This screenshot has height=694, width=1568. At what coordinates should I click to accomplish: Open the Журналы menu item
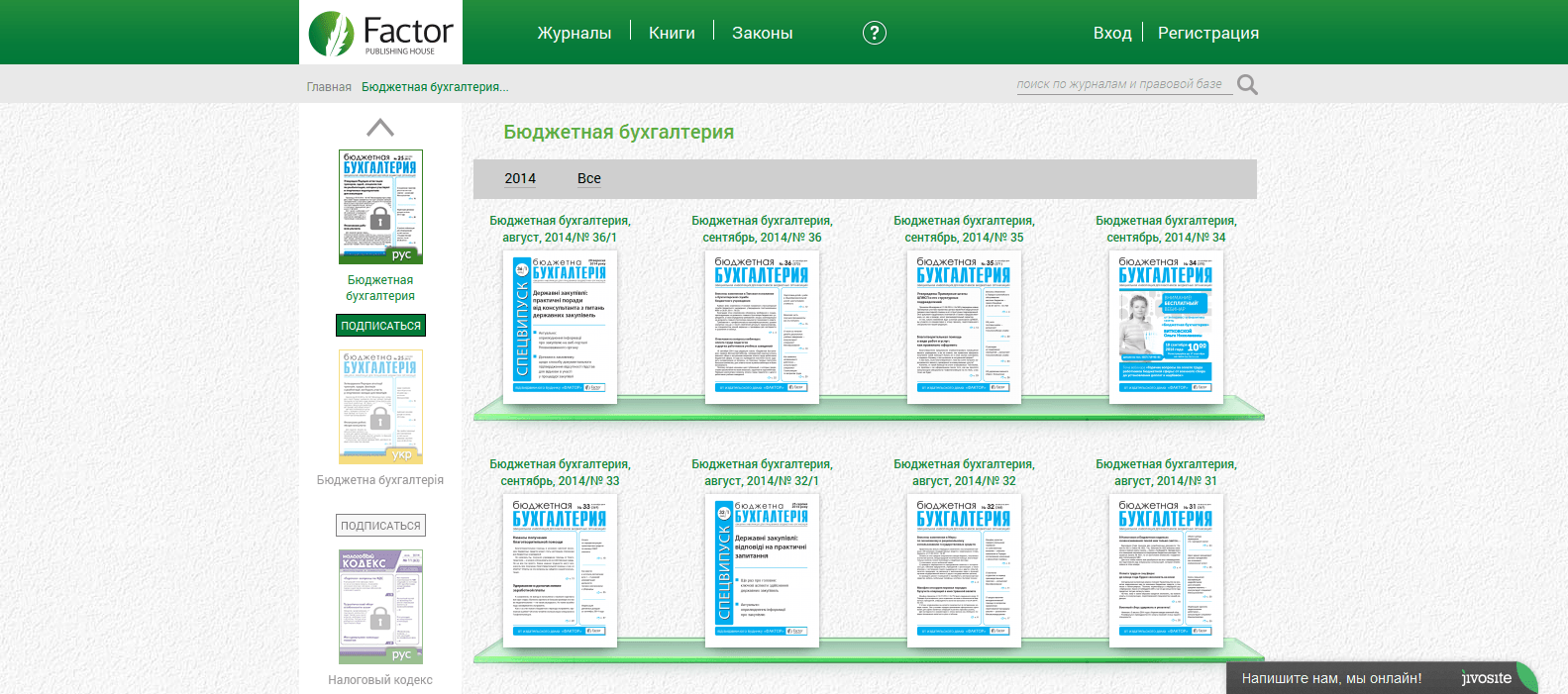[x=575, y=33]
